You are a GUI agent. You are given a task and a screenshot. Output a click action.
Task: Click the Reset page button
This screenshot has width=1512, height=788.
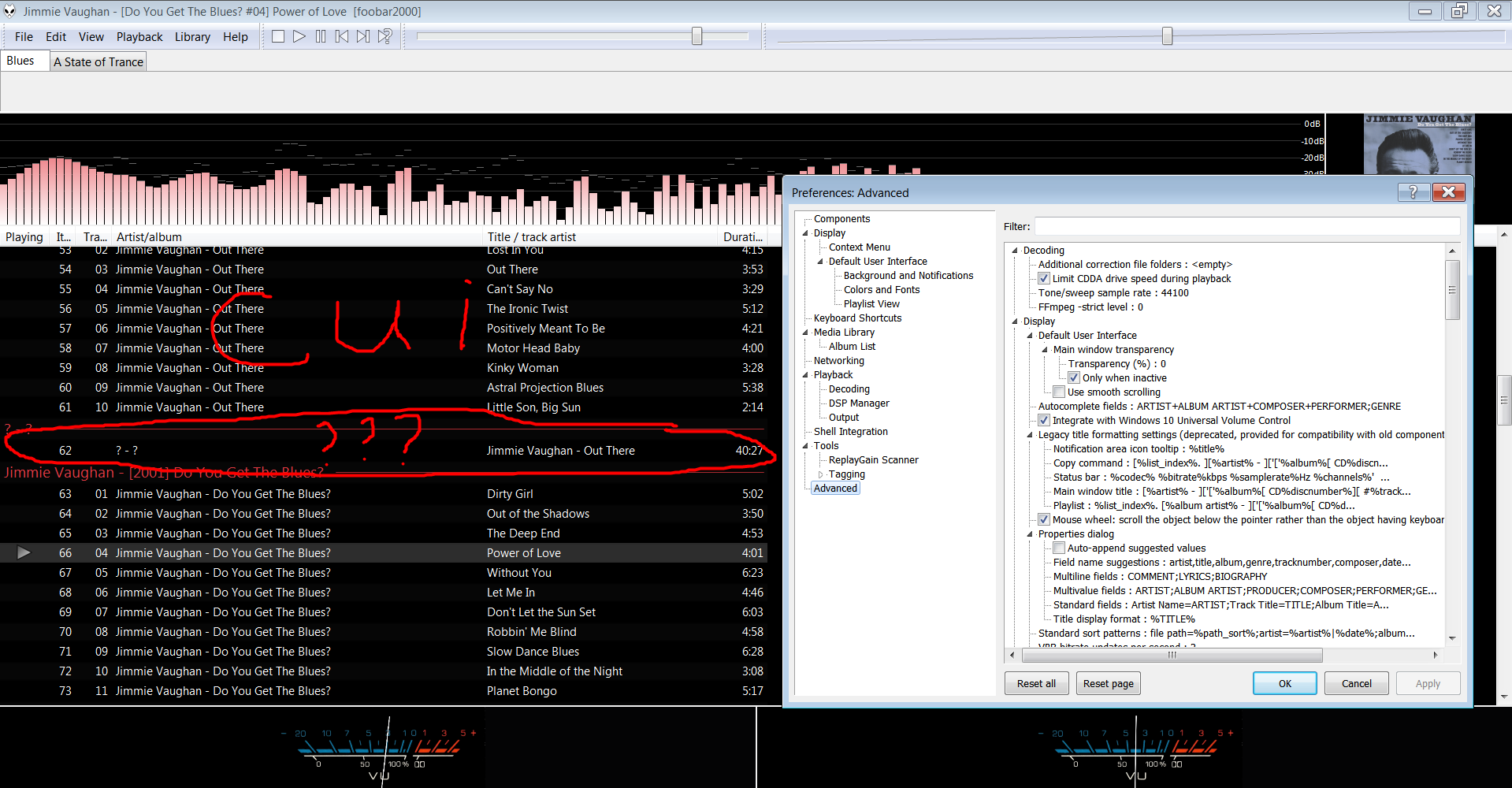click(1108, 683)
